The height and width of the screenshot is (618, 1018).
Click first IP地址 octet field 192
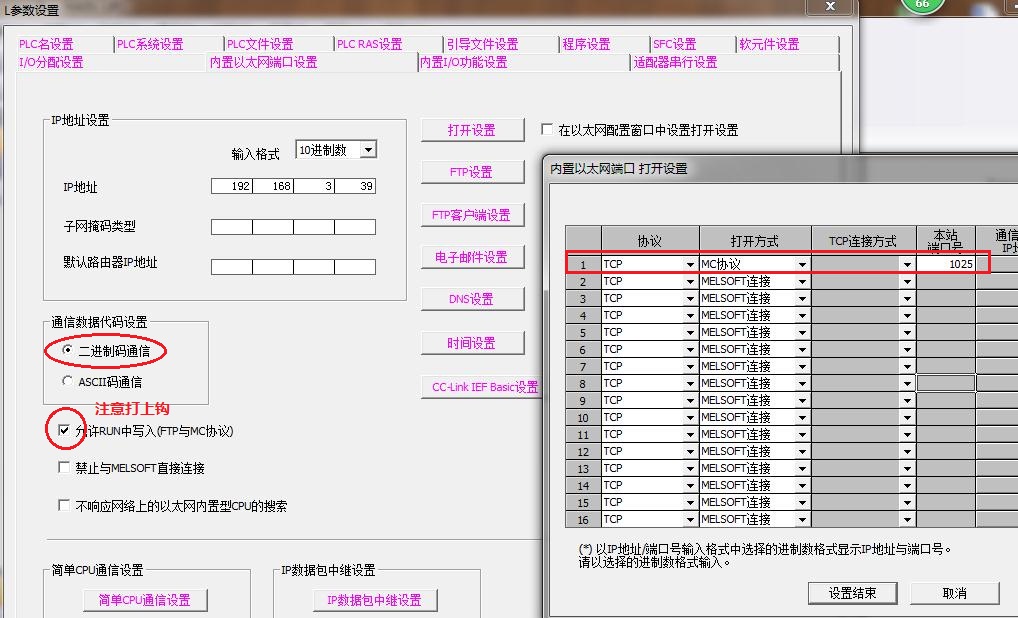click(x=232, y=187)
